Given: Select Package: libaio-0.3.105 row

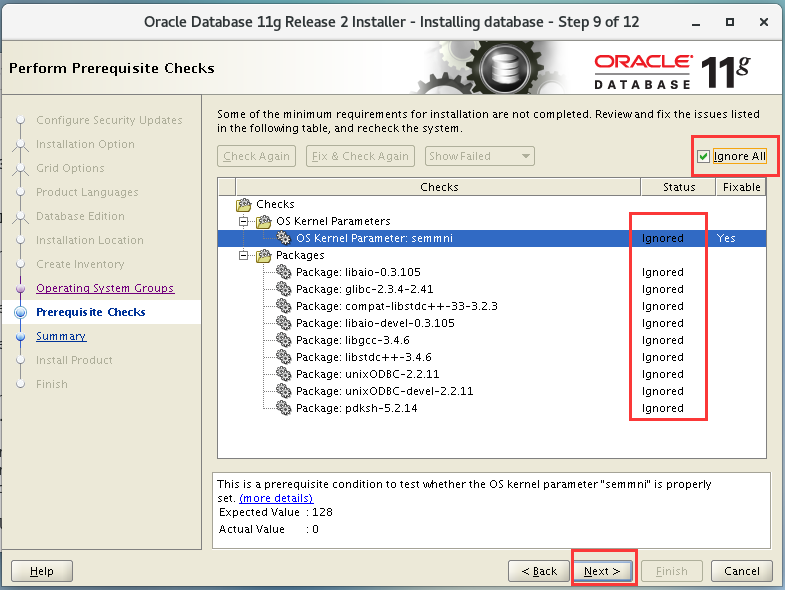Looking at the screenshot, I should (x=492, y=272).
